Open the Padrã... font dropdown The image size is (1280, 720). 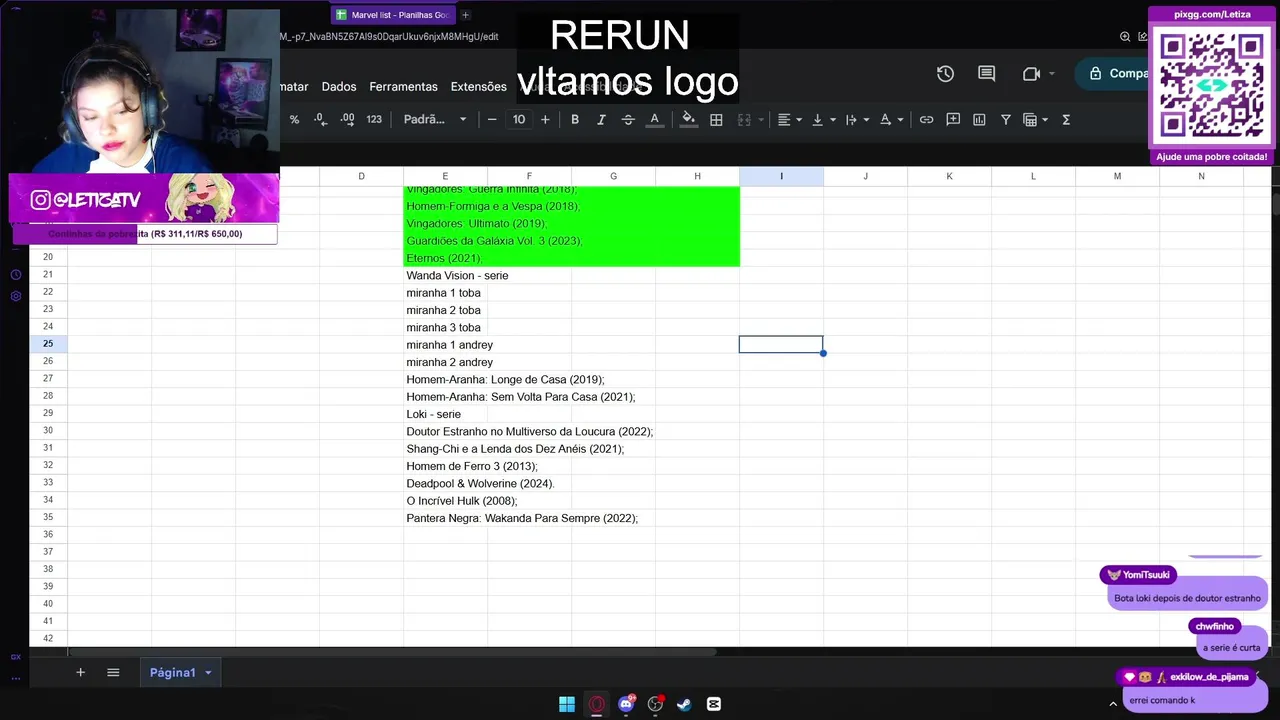435,119
